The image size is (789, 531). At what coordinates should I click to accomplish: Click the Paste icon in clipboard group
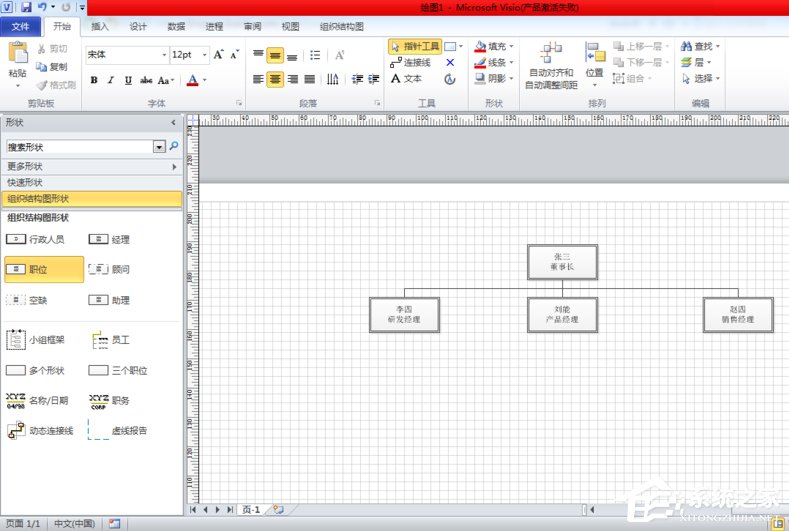pos(18,53)
